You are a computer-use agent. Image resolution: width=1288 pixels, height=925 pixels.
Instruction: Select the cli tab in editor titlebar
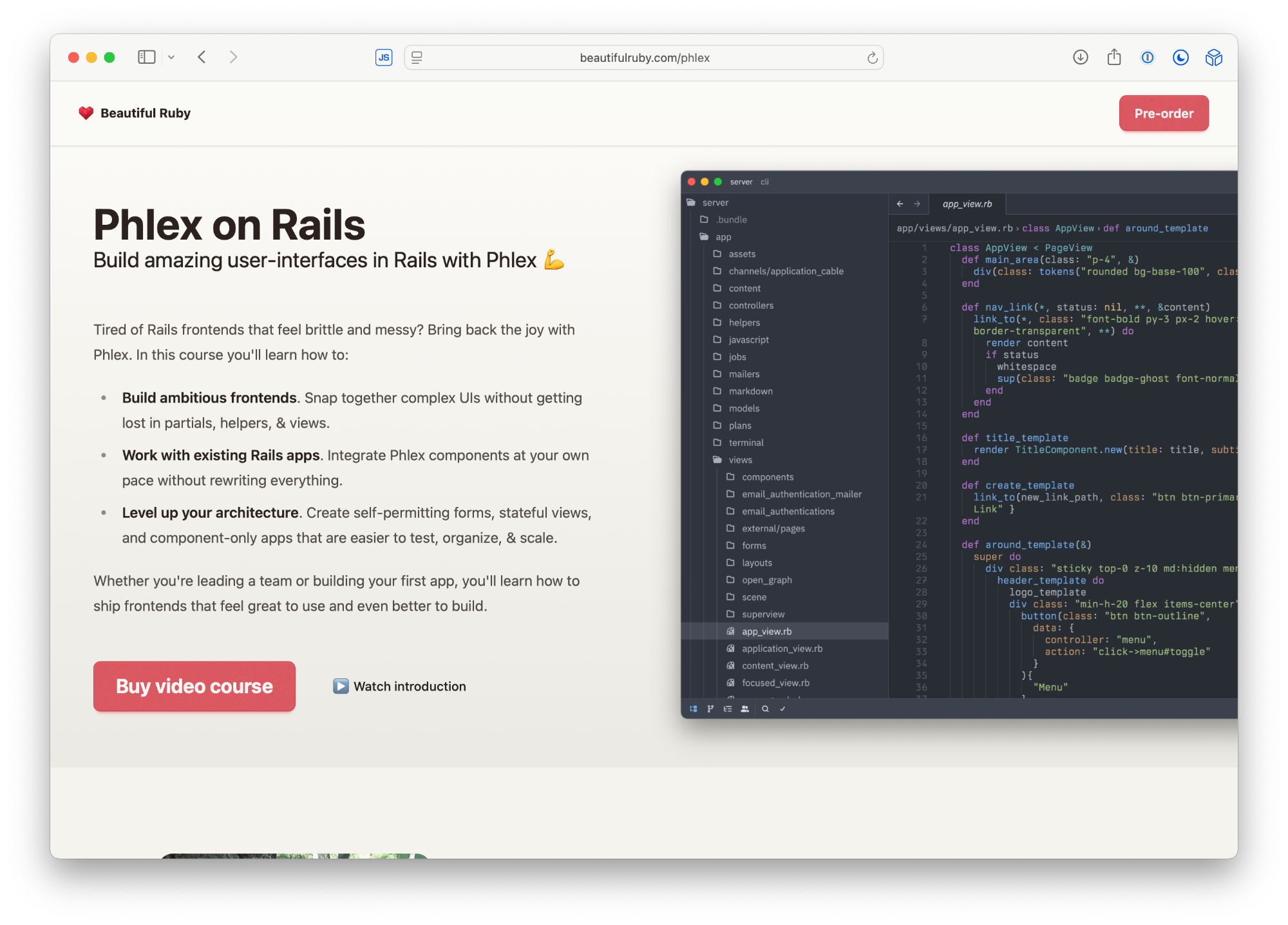[x=764, y=182]
